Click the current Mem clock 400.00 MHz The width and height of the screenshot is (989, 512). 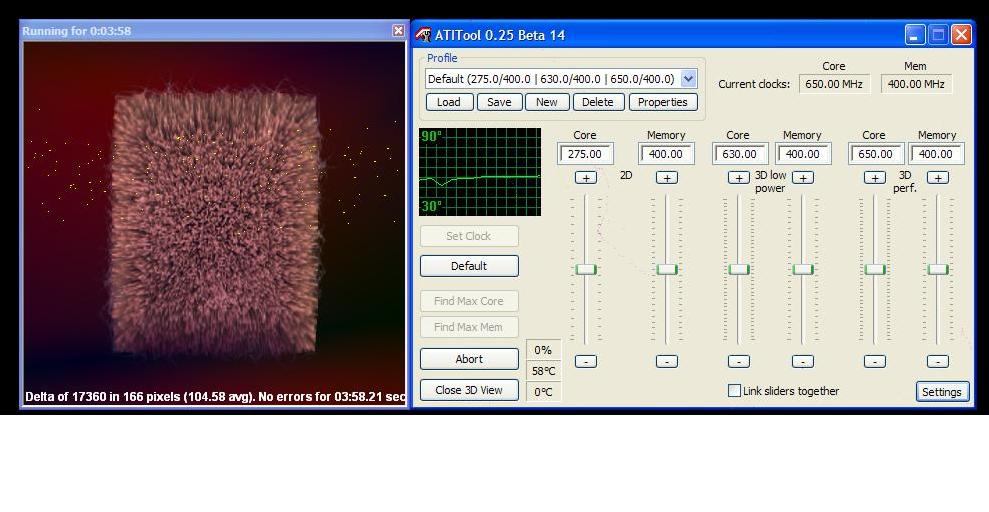pyautogui.click(x=916, y=84)
